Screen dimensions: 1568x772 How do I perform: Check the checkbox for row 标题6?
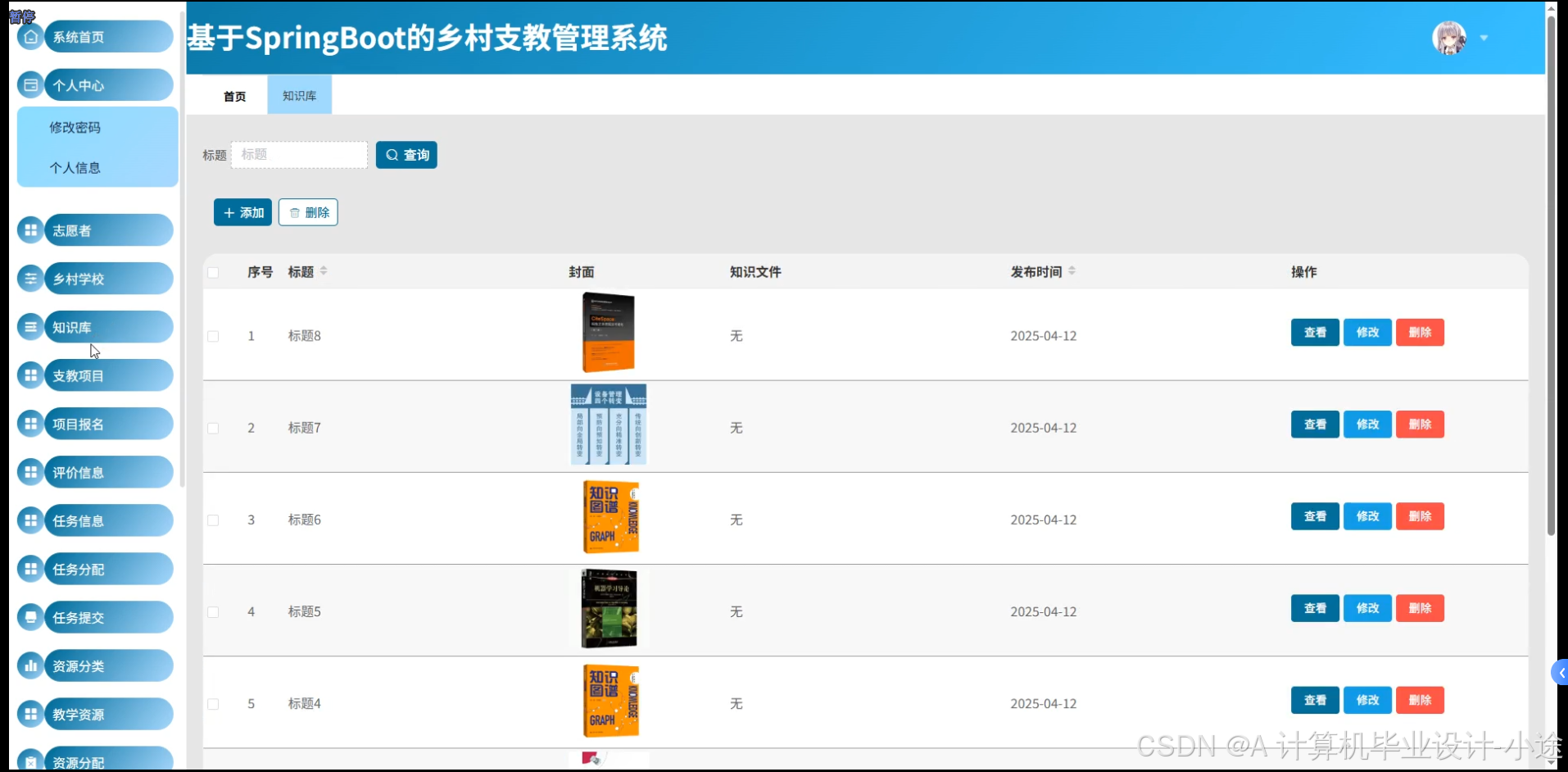213,520
